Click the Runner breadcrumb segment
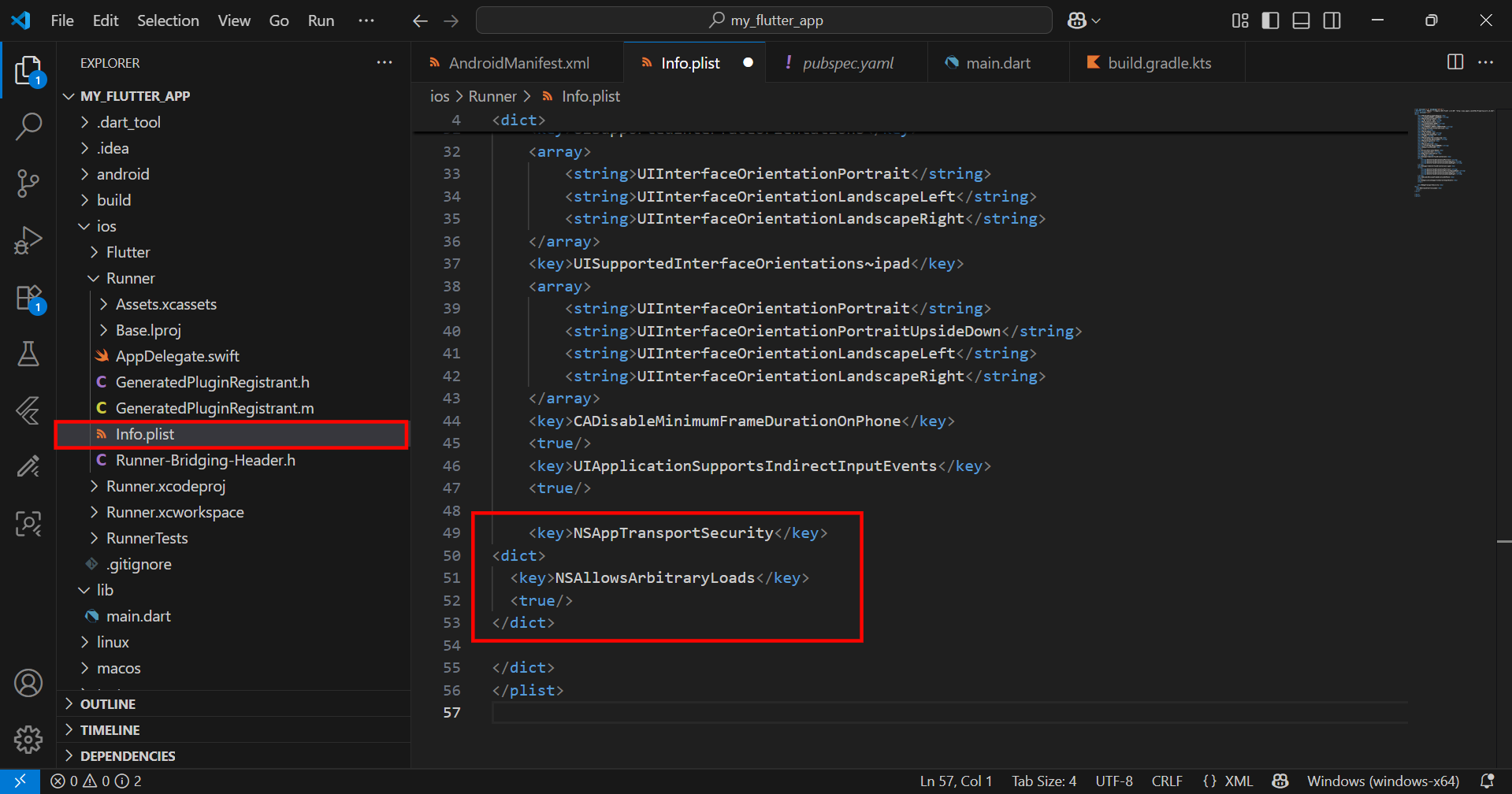1512x794 pixels. (x=492, y=96)
